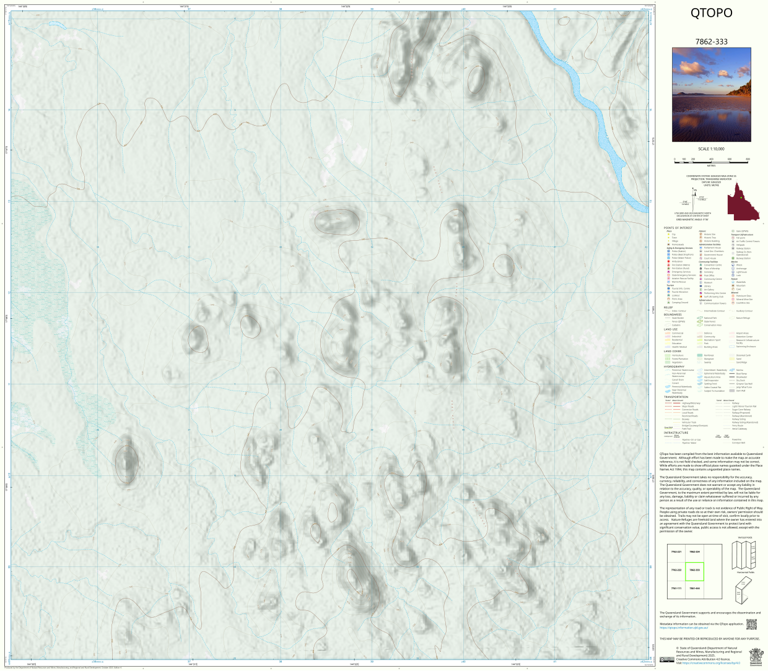768x671 pixels.
Task: Click the folded map booklet diagram
Action: click(x=744, y=590)
